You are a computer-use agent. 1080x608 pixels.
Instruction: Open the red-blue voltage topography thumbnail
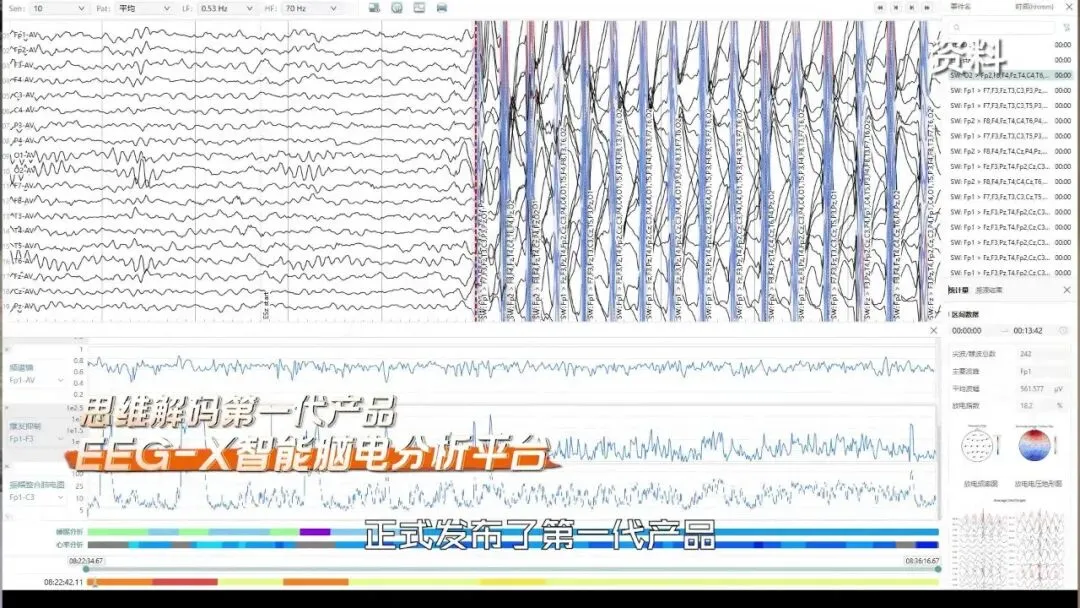click(x=1035, y=445)
